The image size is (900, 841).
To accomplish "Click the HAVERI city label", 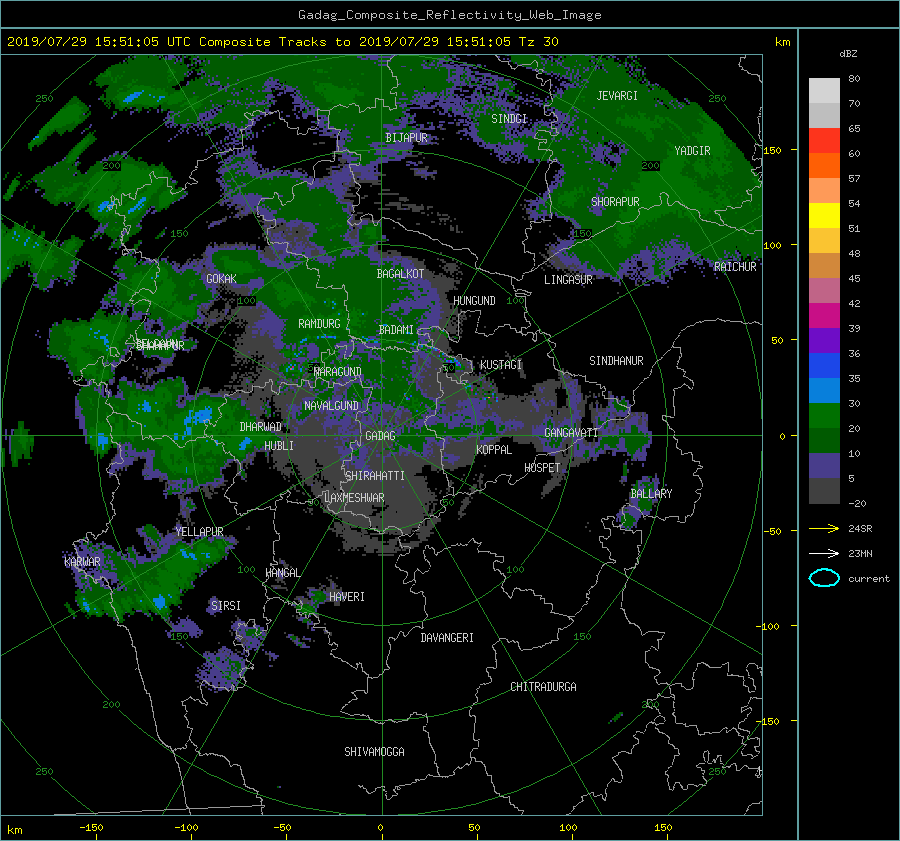I will [347, 597].
